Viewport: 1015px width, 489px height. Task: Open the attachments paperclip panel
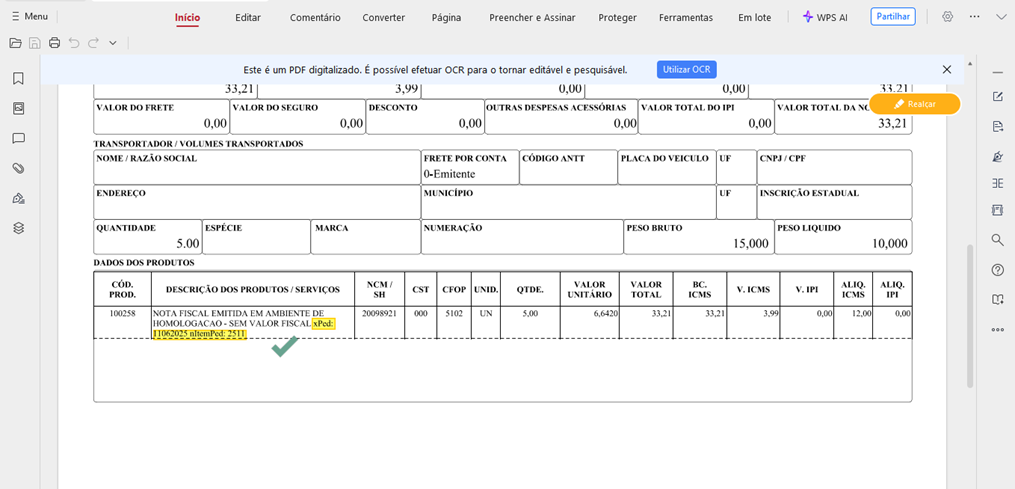[18, 168]
